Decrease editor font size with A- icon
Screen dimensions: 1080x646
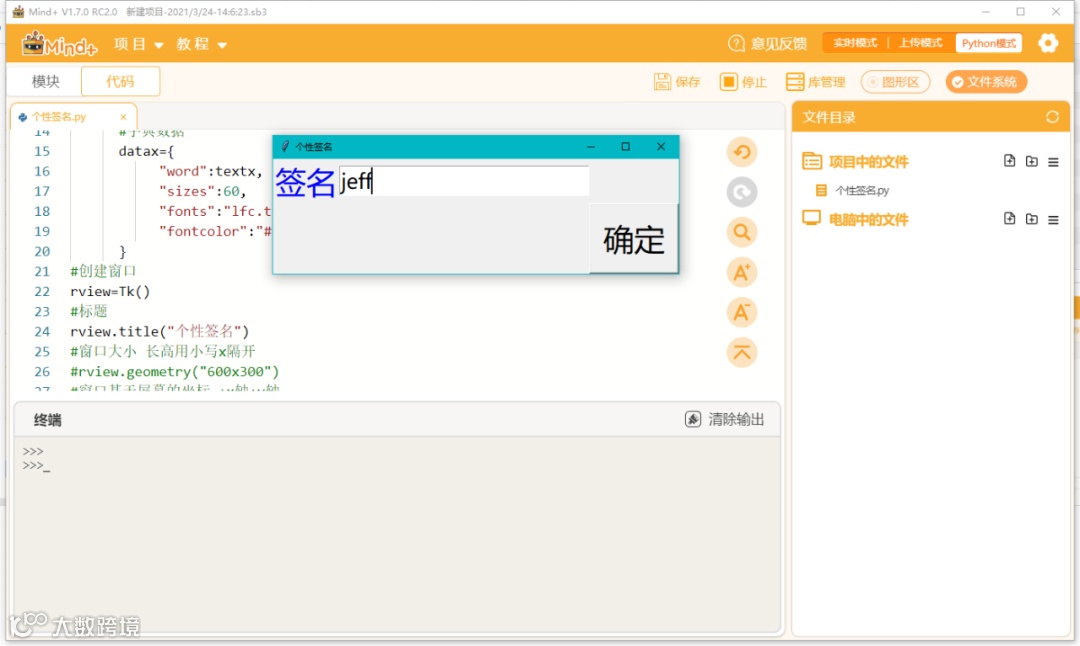point(742,313)
